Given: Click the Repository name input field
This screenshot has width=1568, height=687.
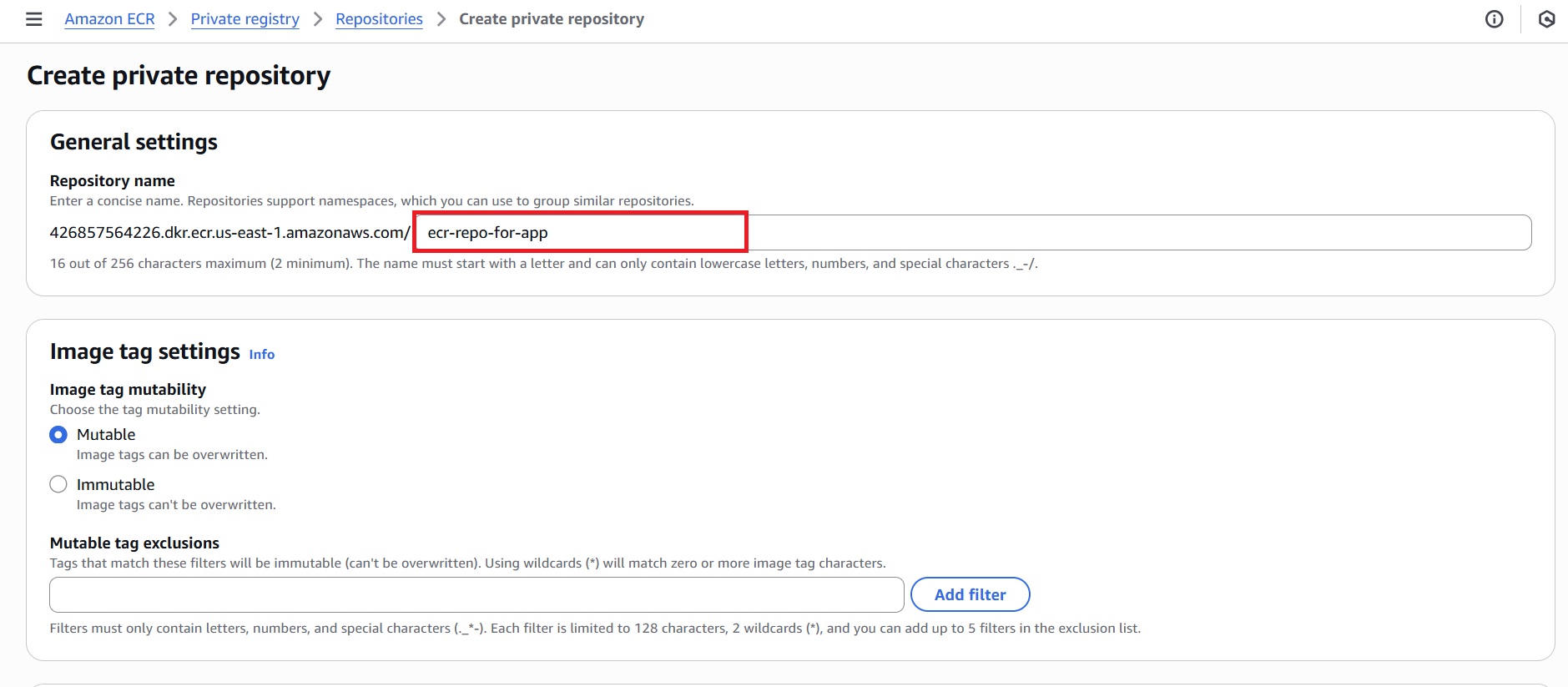Looking at the screenshot, I should pos(973,232).
